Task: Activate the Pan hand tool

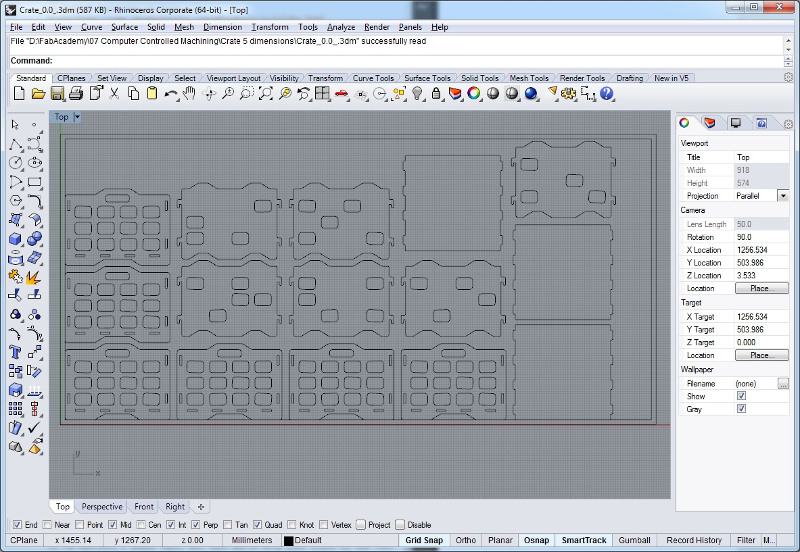Action: click(190, 93)
